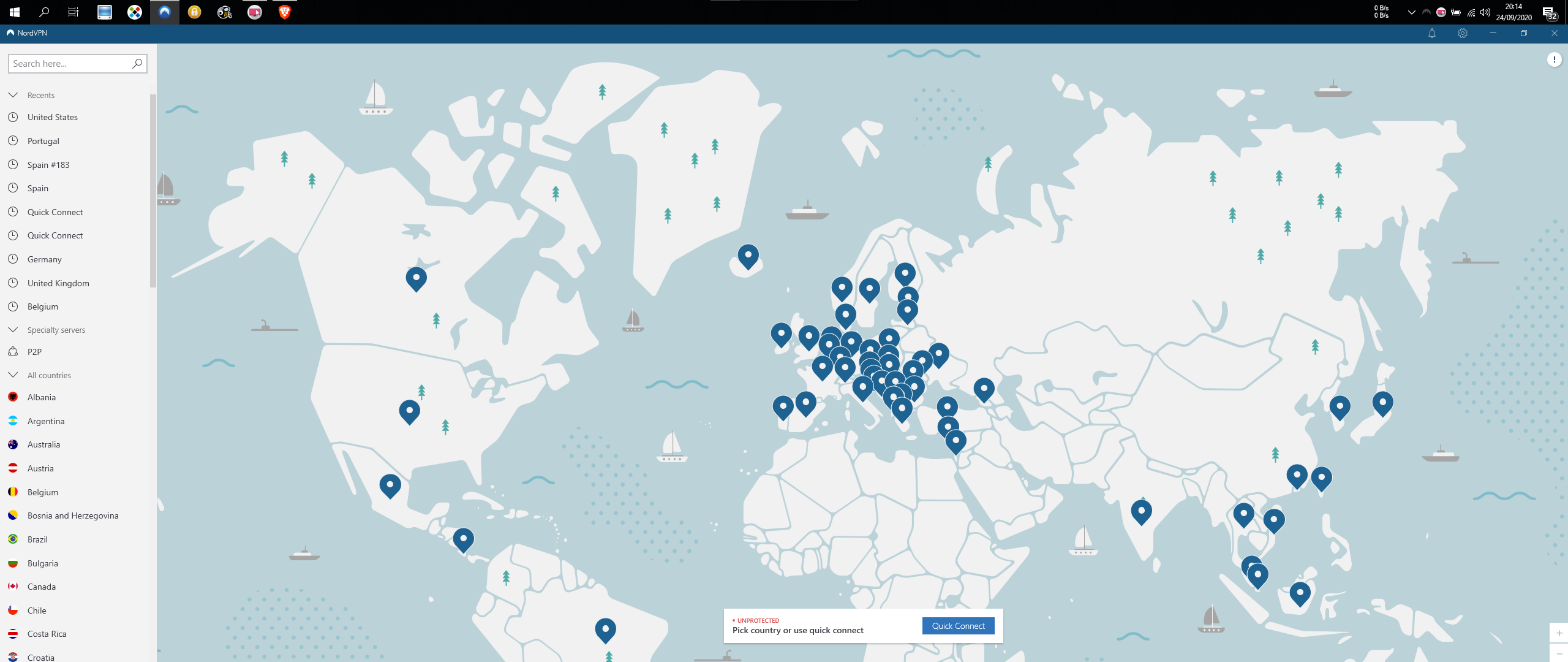Collapse the Specialty servers section
Screen dimensions: 1568x662
pyautogui.click(x=13, y=330)
